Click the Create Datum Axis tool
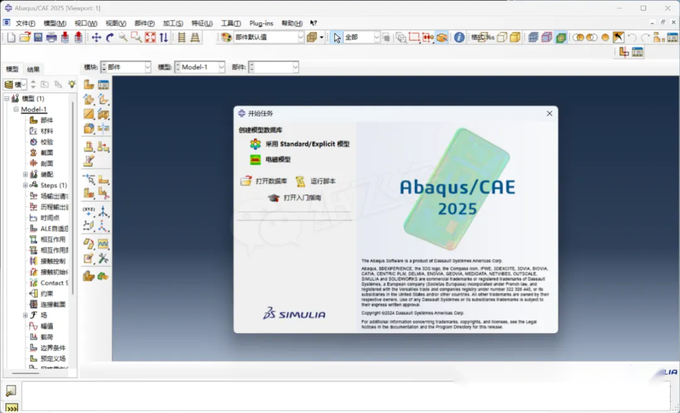 pos(103,211)
